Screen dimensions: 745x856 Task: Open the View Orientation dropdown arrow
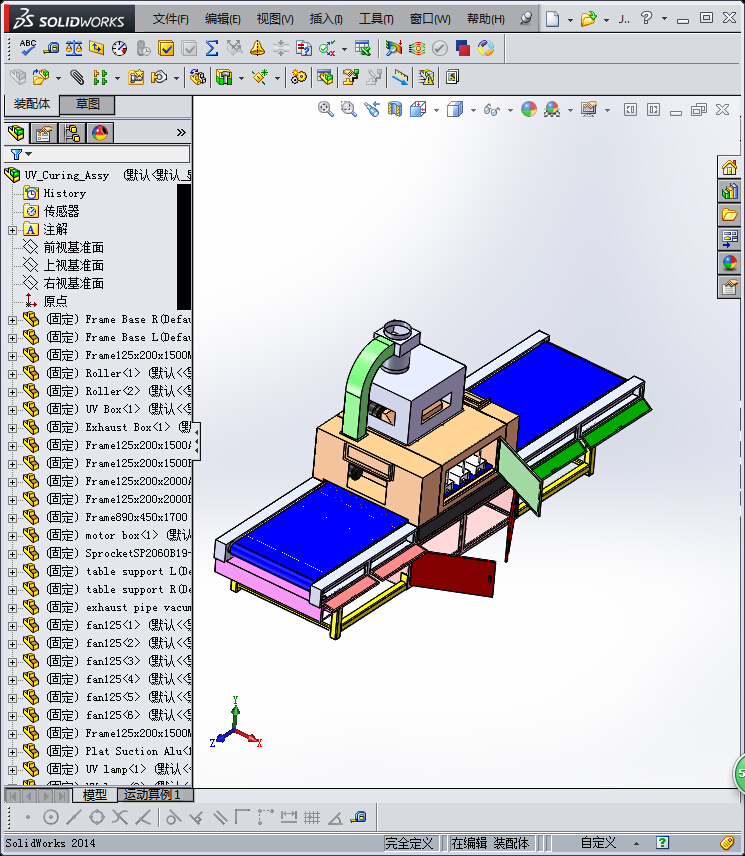click(x=436, y=110)
